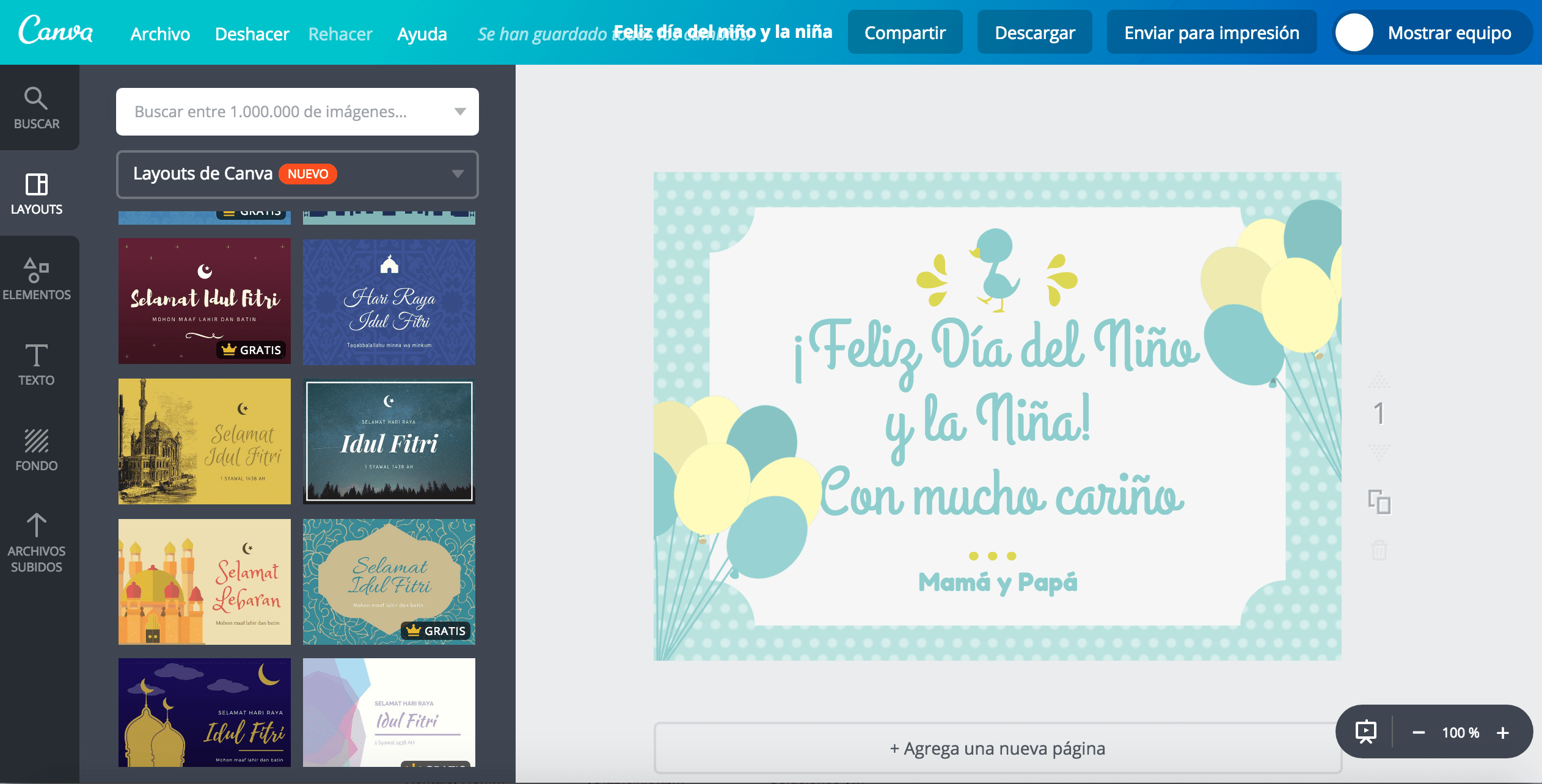Choose yellow mosque Selamat Idul Fitri layout

tap(205, 441)
